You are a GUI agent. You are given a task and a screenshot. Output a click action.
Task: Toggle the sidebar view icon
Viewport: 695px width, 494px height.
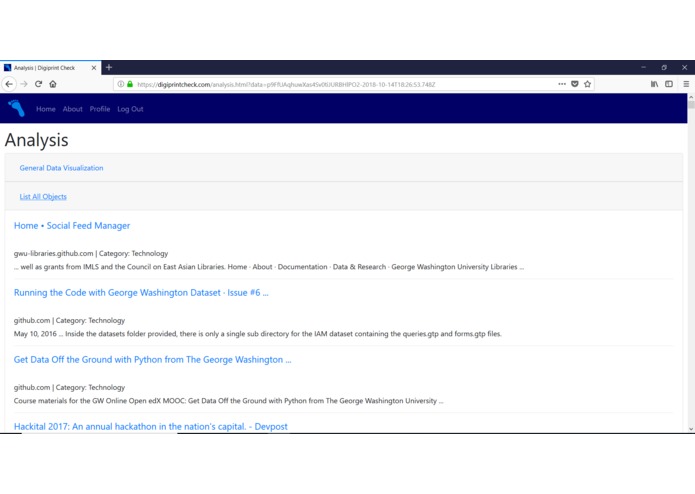pyautogui.click(x=669, y=84)
